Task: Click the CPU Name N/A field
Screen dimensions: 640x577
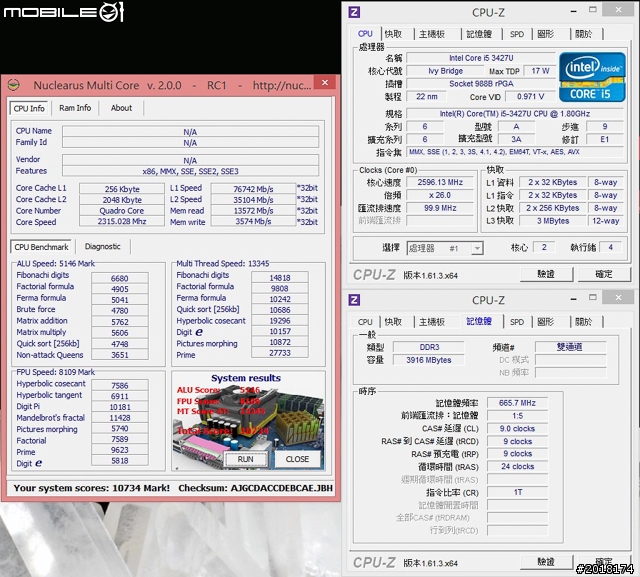Action: click(190, 132)
